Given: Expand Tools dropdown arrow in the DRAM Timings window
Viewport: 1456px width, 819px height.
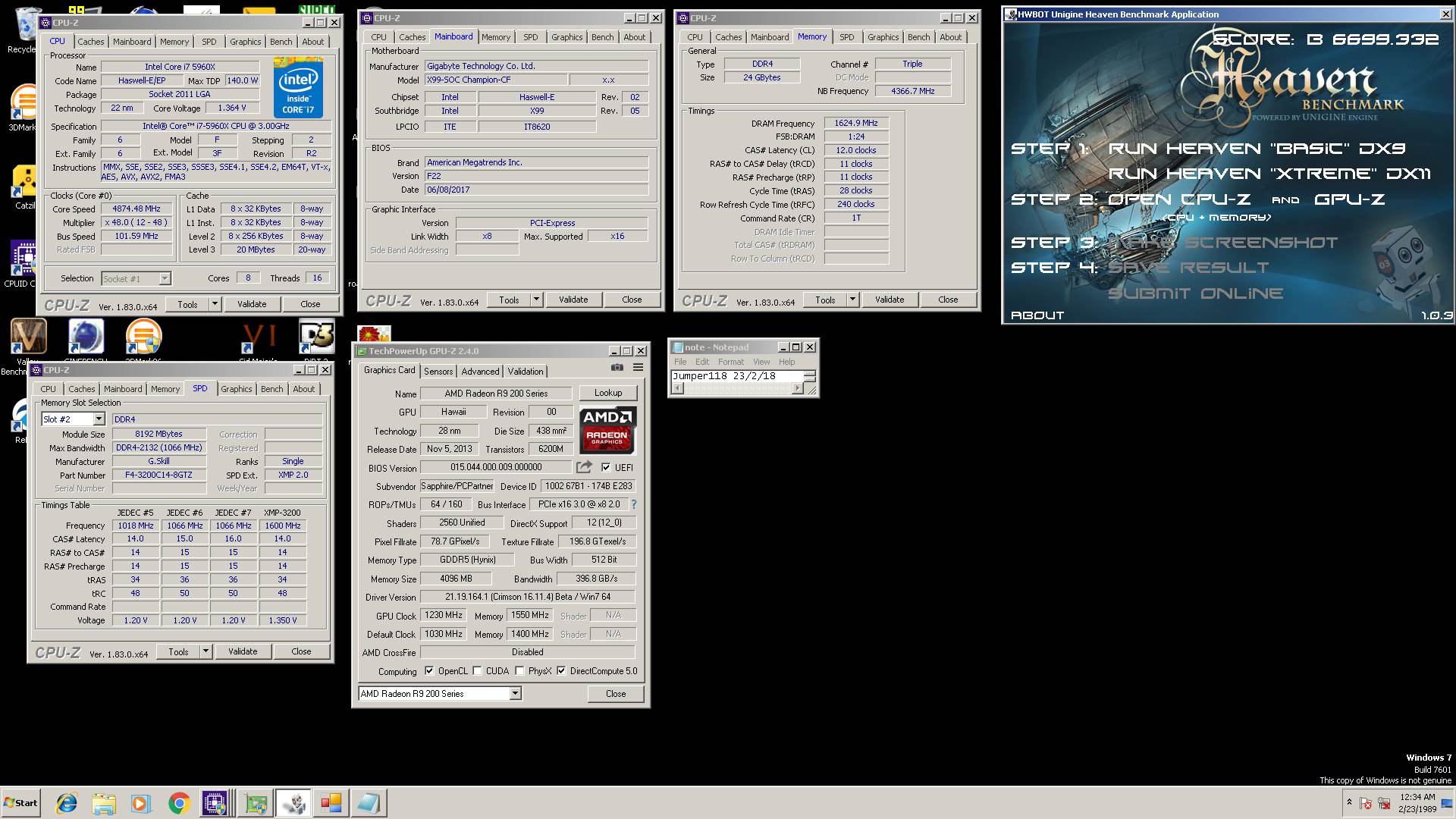Looking at the screenshot, I should tap(852, 300).
